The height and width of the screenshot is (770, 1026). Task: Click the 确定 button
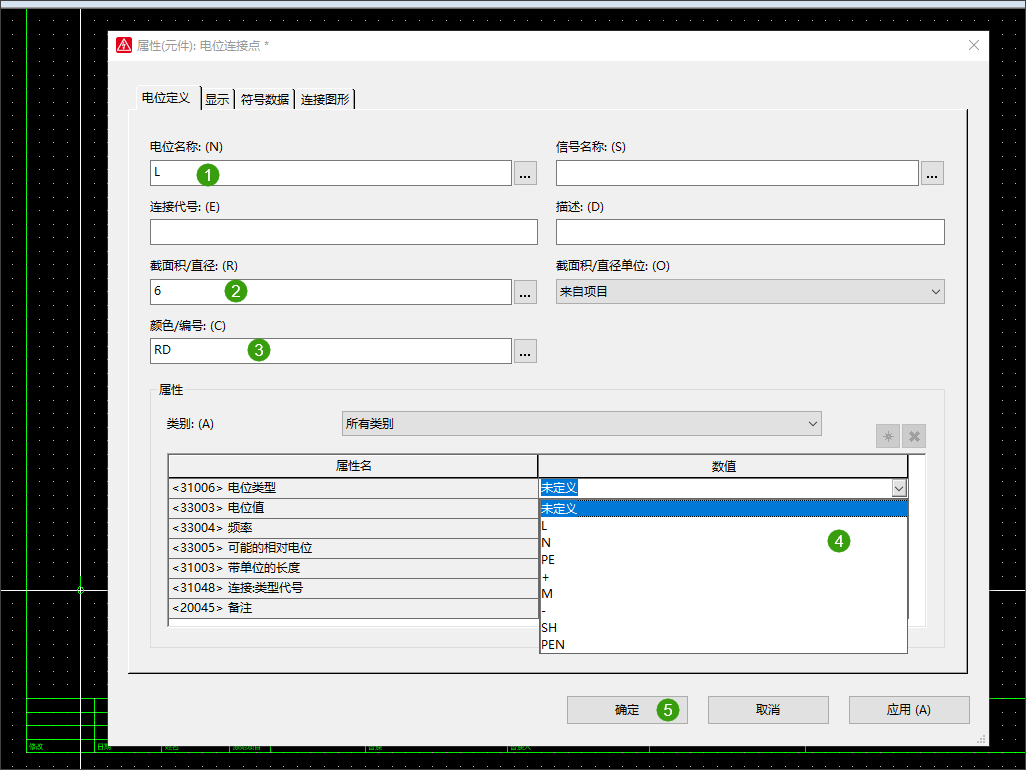pyautogui.click(x=627, y=710)
